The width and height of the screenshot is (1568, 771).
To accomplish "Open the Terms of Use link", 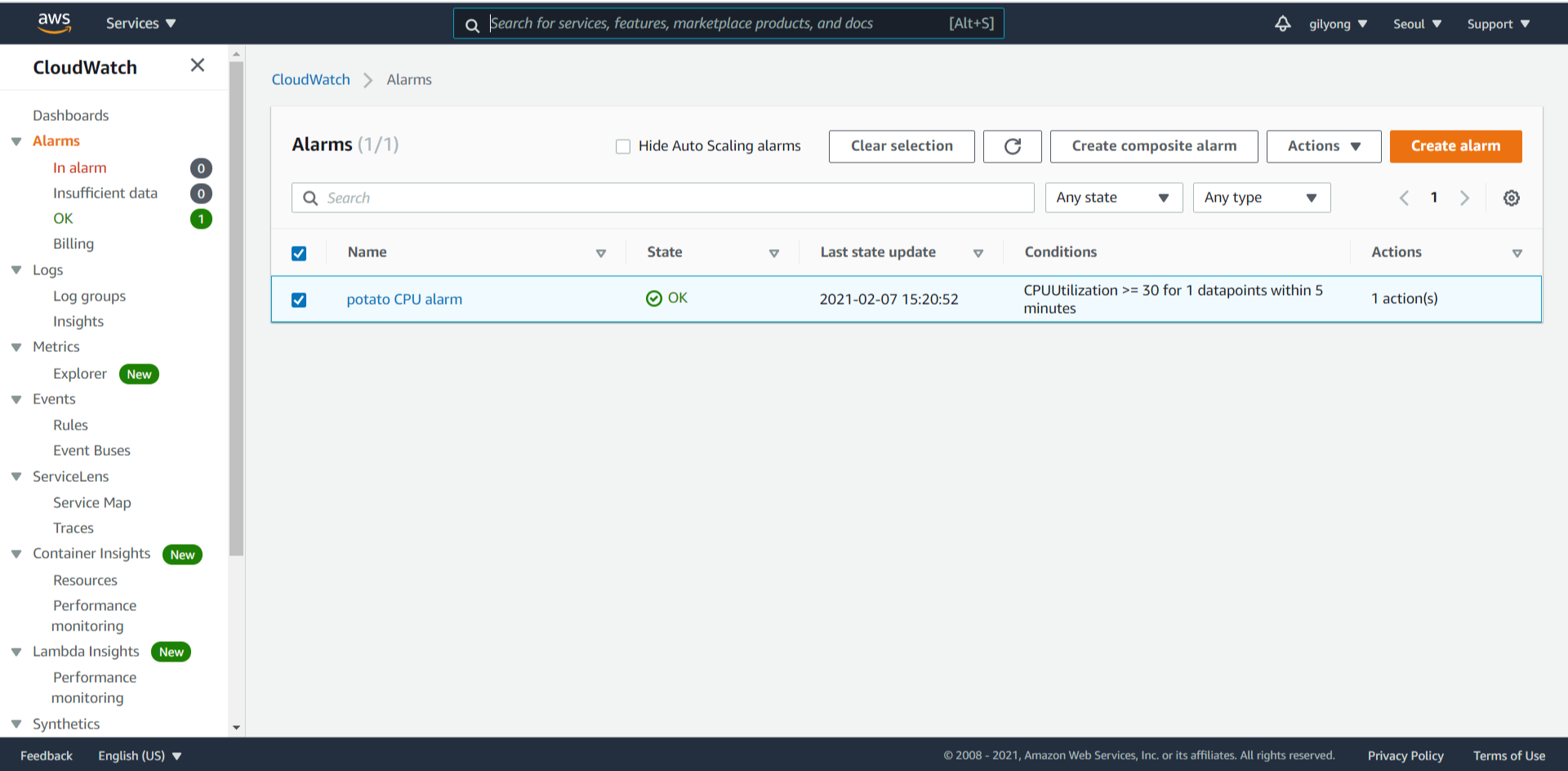I will [x=1509, y=755].
